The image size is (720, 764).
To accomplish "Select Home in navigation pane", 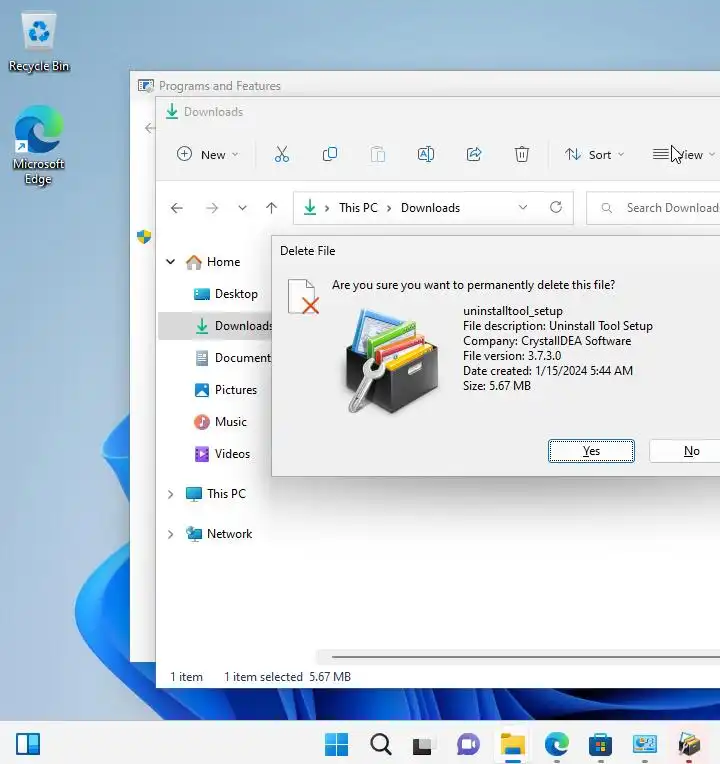I will [x=213, y=262].
